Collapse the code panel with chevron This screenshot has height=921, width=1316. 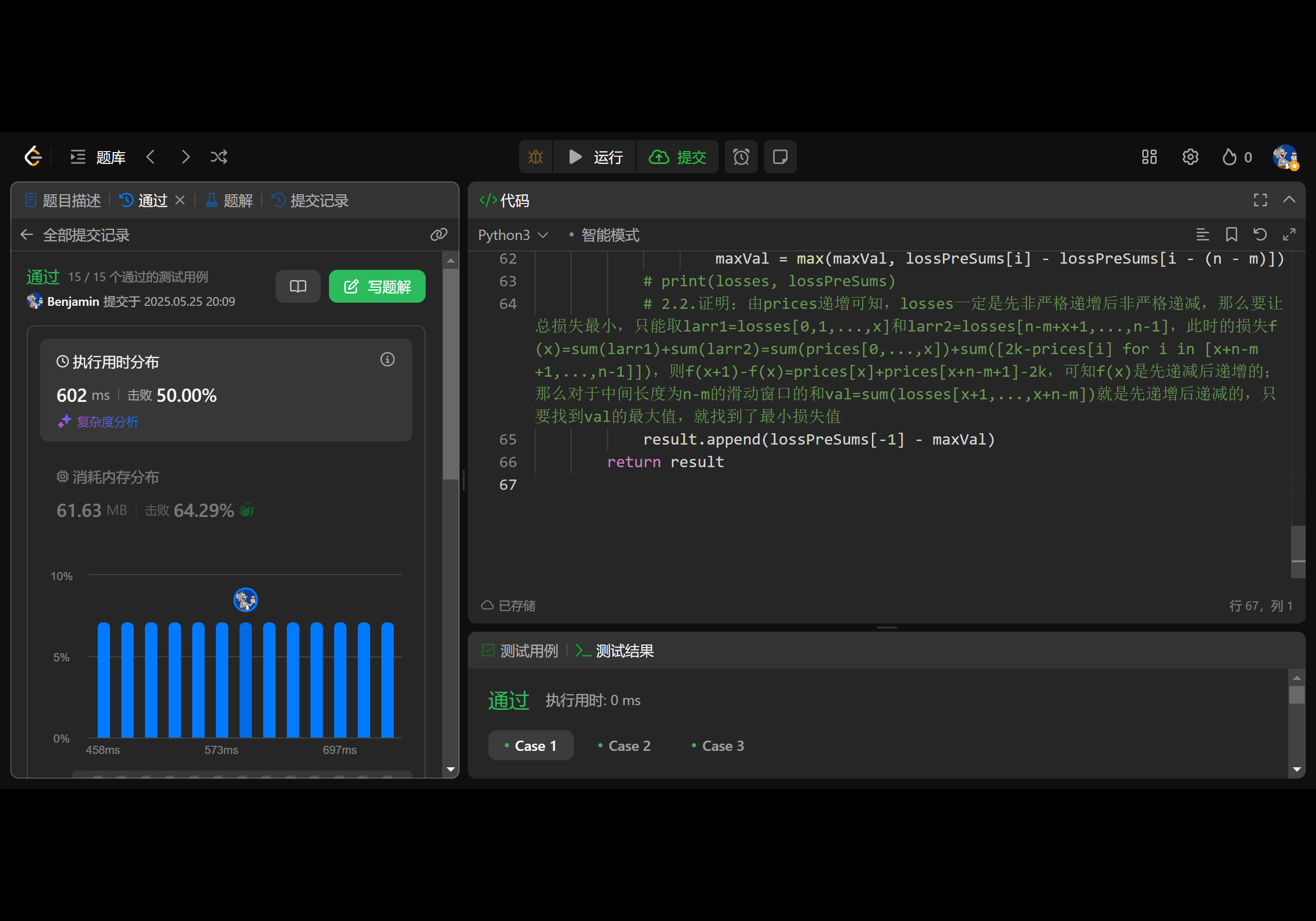point(1289,199)
